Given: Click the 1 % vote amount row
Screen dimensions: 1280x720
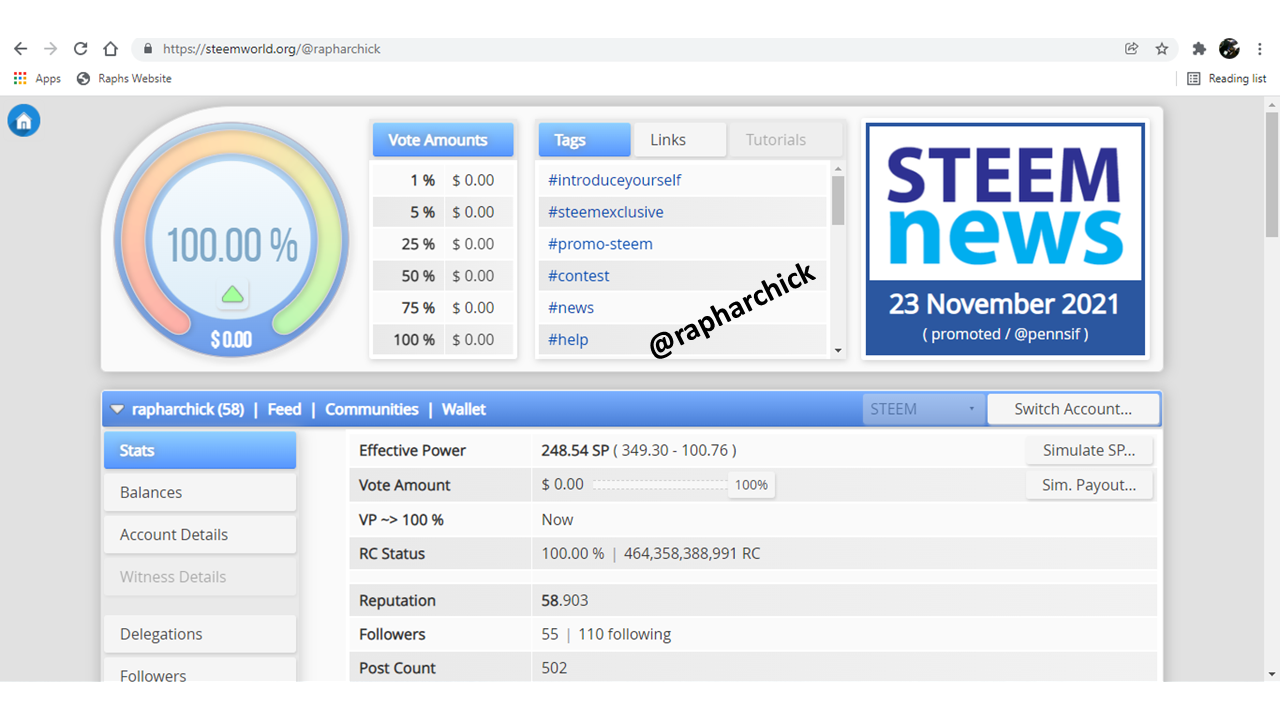Looking at the screenshot, I should point(443,180).
